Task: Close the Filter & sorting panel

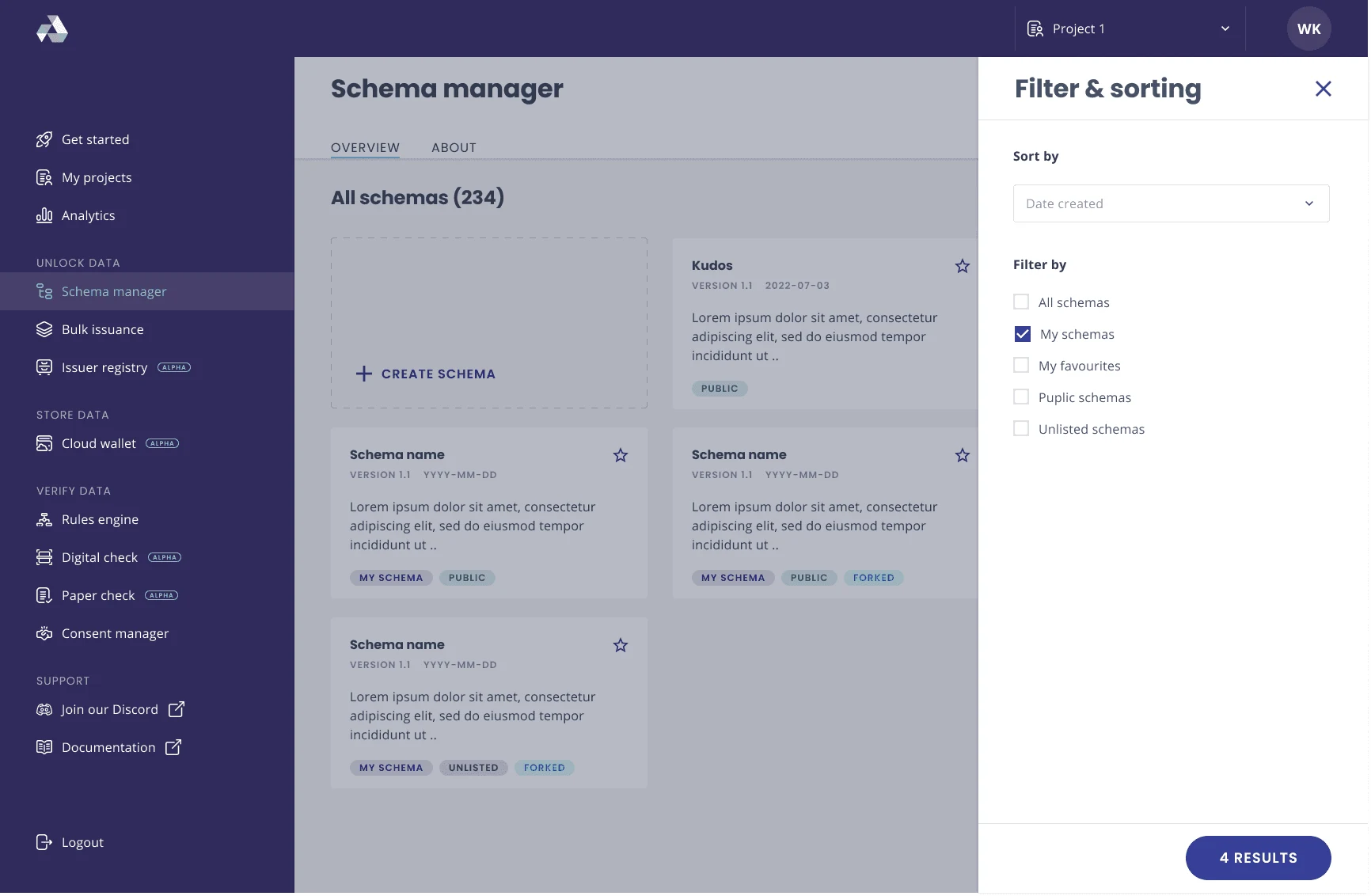Action: [1324, 89]
